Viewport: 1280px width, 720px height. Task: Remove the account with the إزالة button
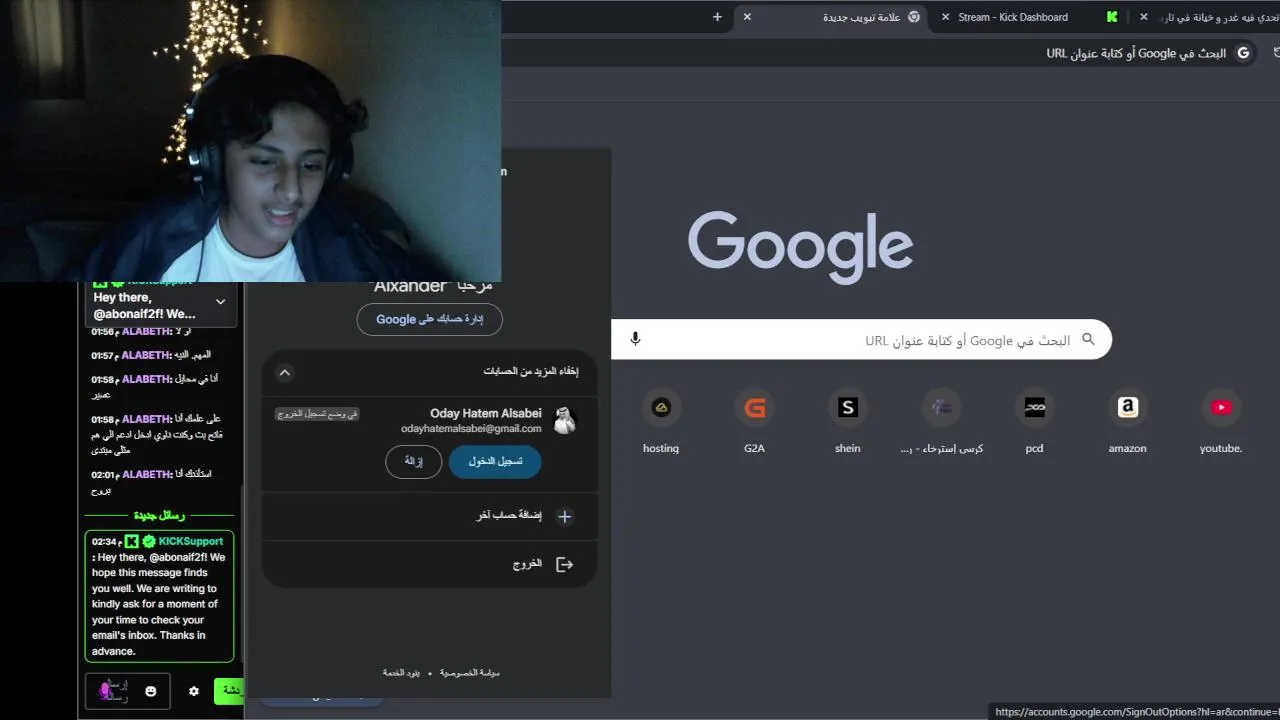pyautogui.click(x=413, y=461)
